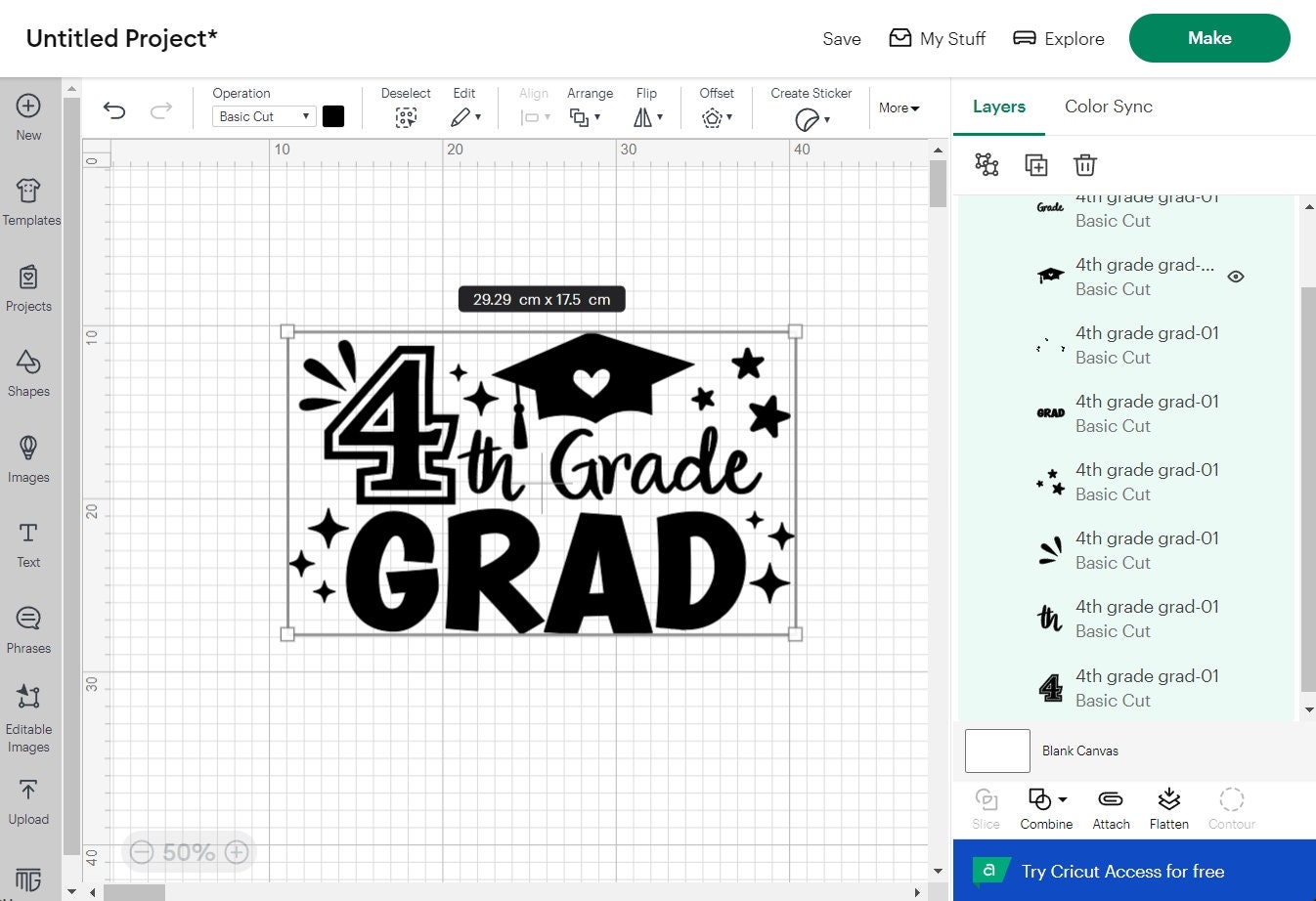Expand the More toolbar dropdown
Image resolution: width=1316 pixels, height=901 pixels.
898,108
